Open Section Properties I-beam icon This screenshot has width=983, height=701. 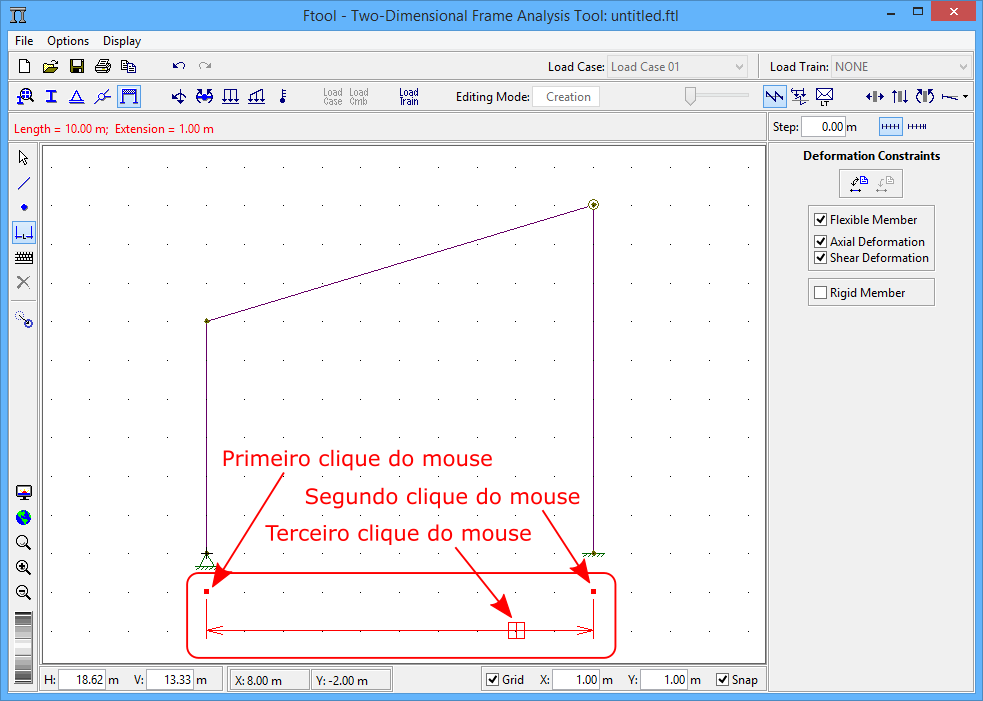click(51, 97)
